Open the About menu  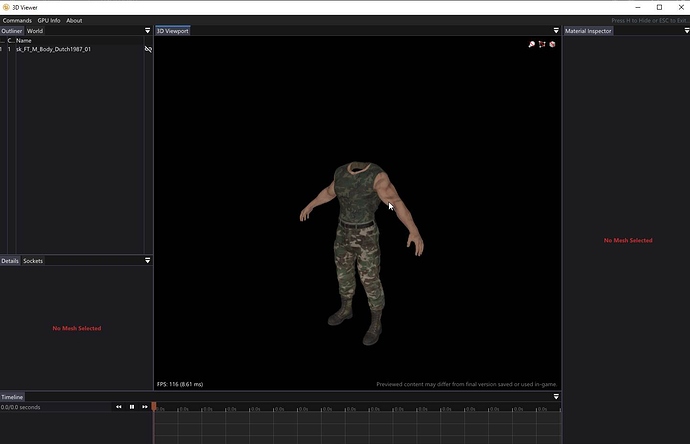tap(74, 20)
